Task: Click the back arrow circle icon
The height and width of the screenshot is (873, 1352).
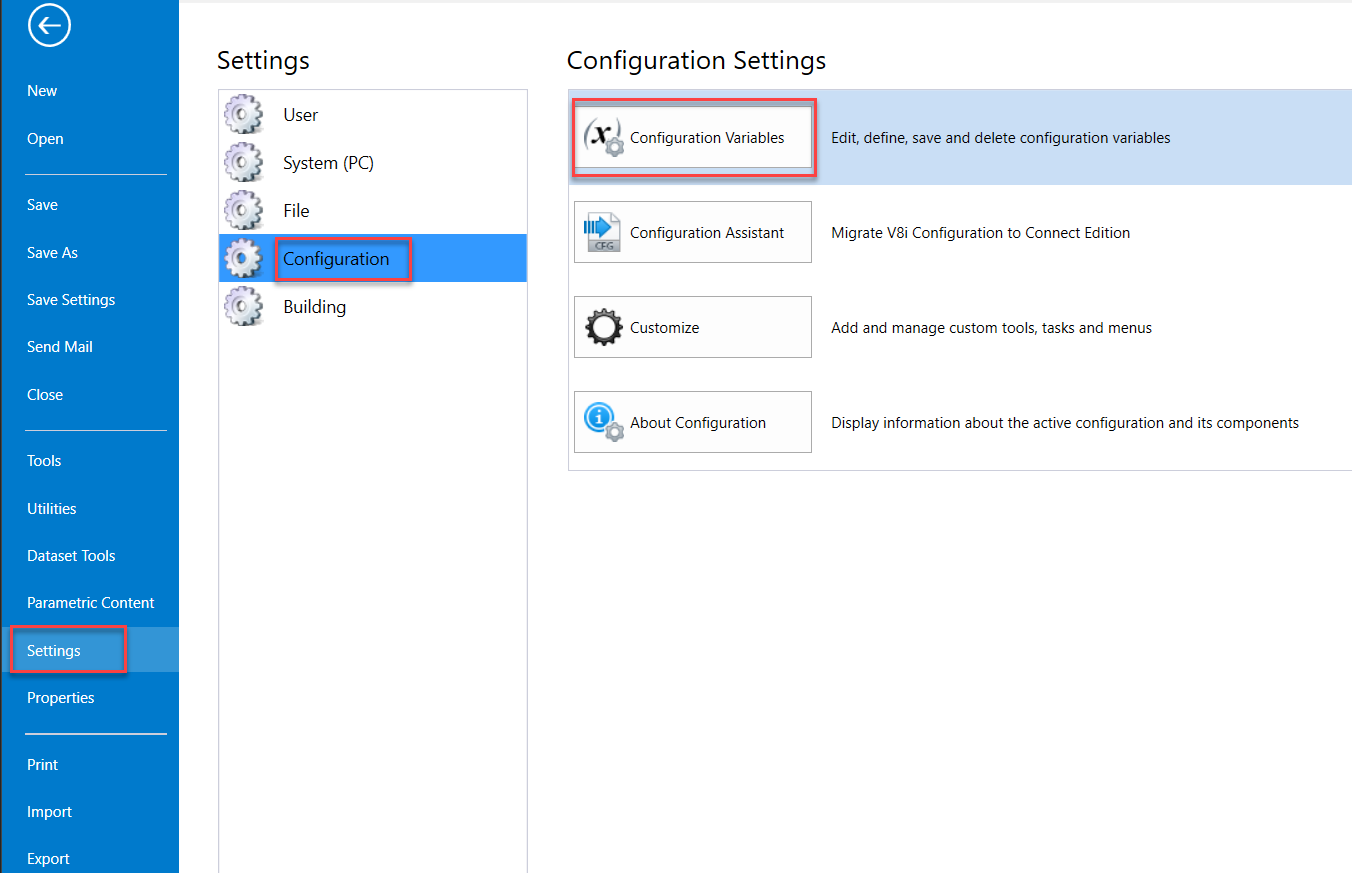Action: pyautogui.click(x=49, y=26)
